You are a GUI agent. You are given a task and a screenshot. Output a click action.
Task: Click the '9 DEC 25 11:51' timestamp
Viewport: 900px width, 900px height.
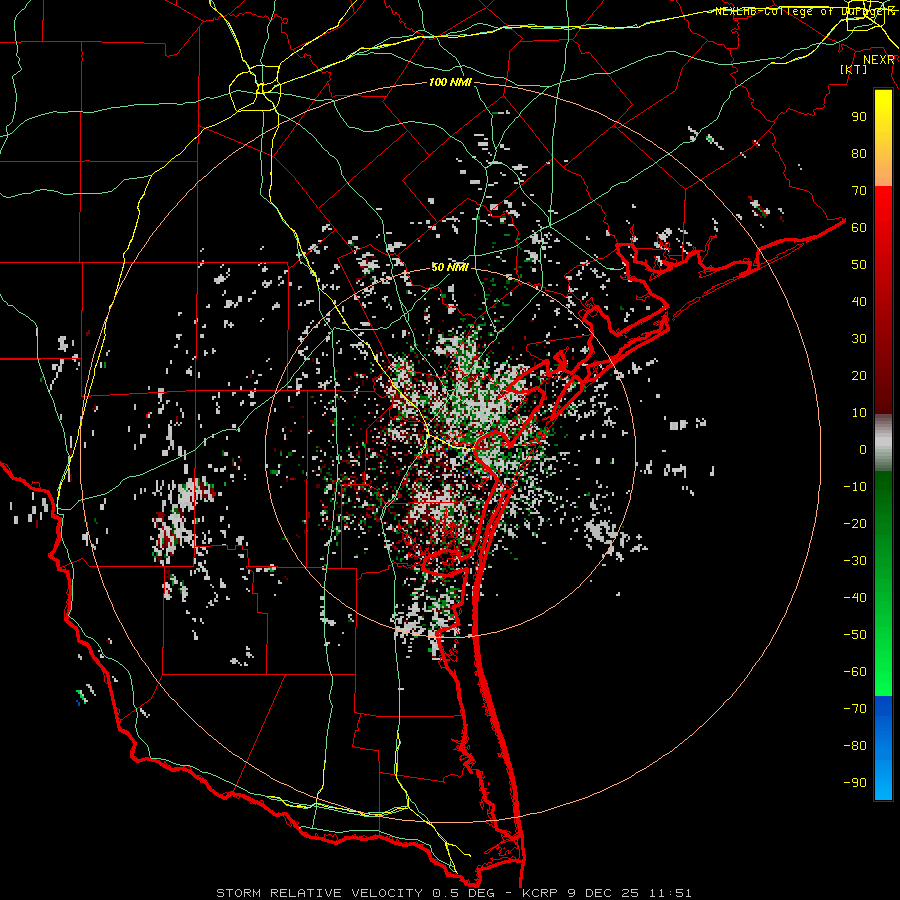tap(629, 893)
